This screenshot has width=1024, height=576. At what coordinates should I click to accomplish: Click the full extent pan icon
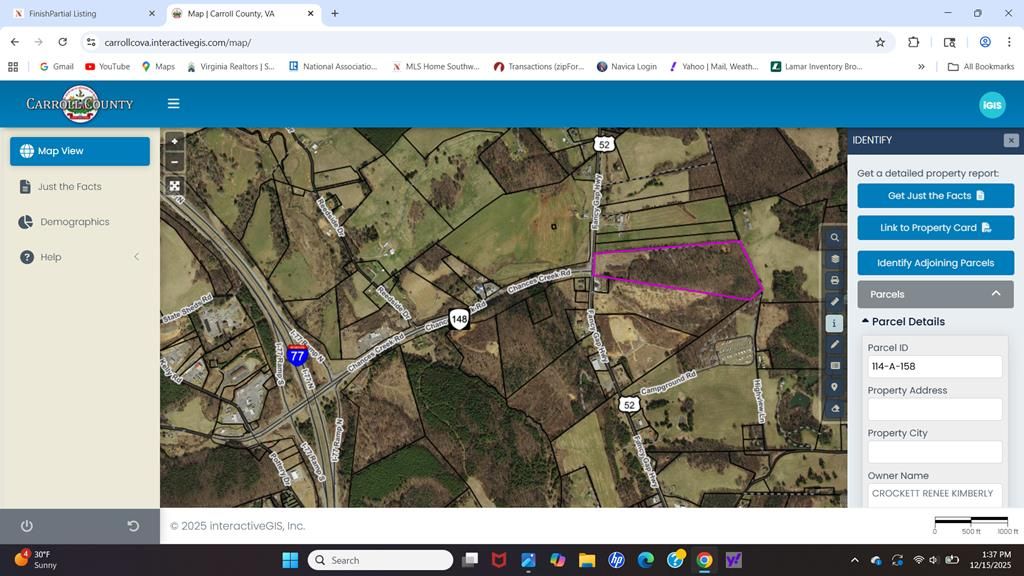(175, 186)
